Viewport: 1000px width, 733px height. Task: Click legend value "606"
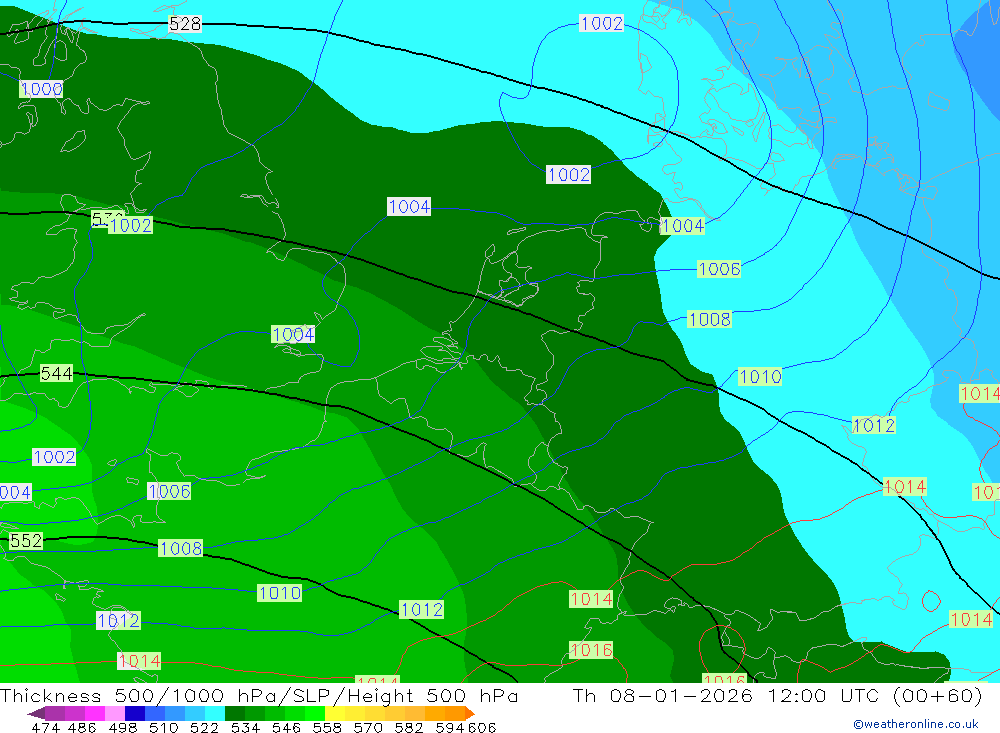point(482,728)
